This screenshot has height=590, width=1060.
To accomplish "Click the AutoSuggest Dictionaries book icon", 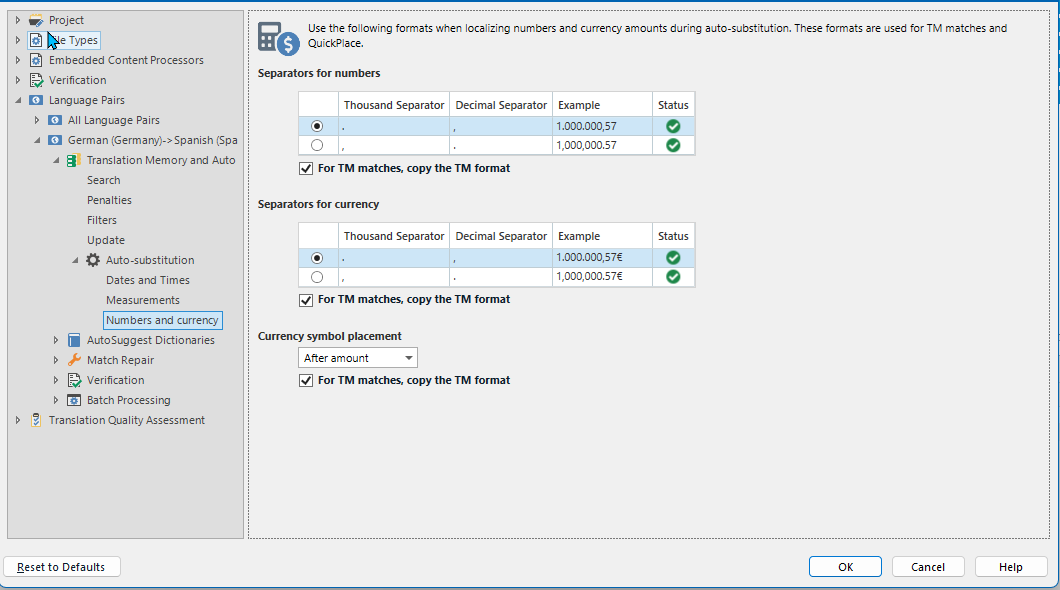I will pos(74,341).
